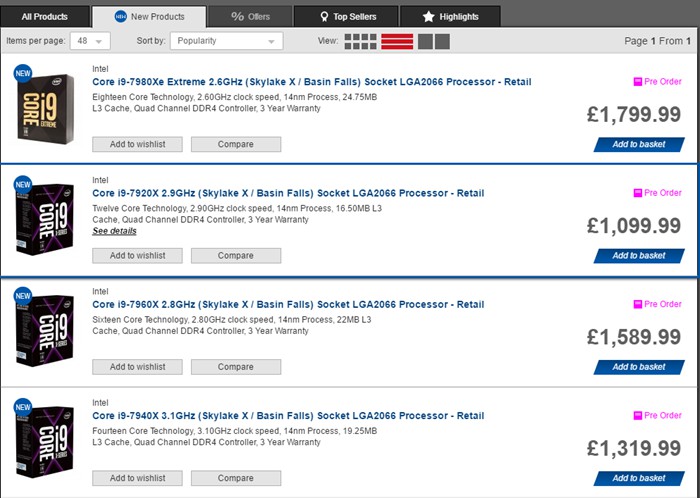
Task: Click the NEW badge on i9-7940X image
Action: pyautogui.click(x=23, y=407)
